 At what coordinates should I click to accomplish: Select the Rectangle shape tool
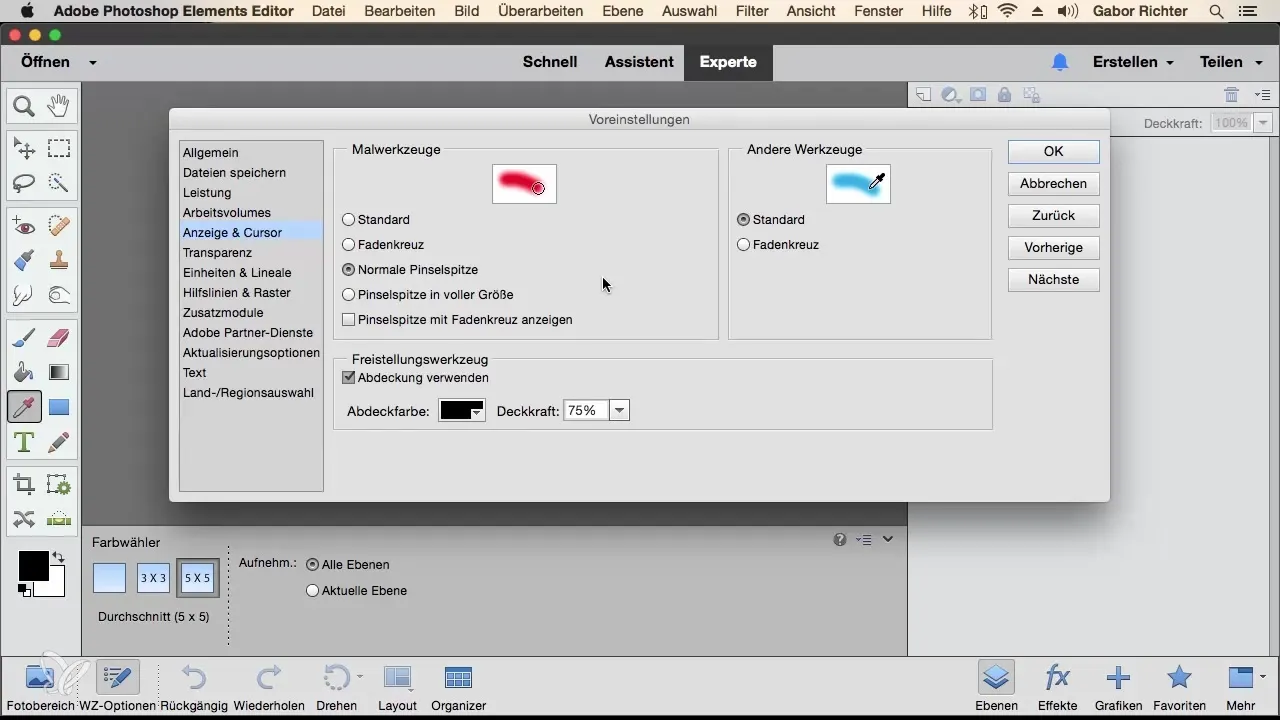tap(59, 407)
